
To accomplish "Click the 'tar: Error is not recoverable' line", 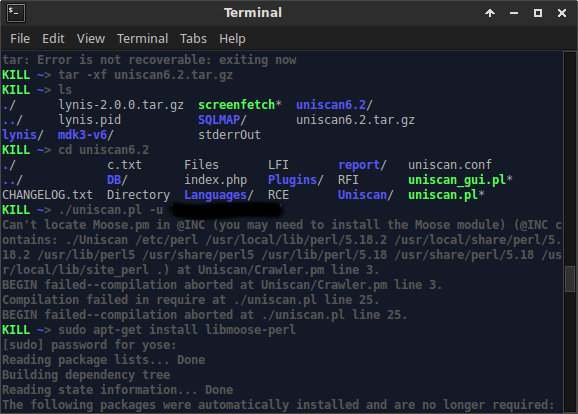I will click(x=149, y=60).
